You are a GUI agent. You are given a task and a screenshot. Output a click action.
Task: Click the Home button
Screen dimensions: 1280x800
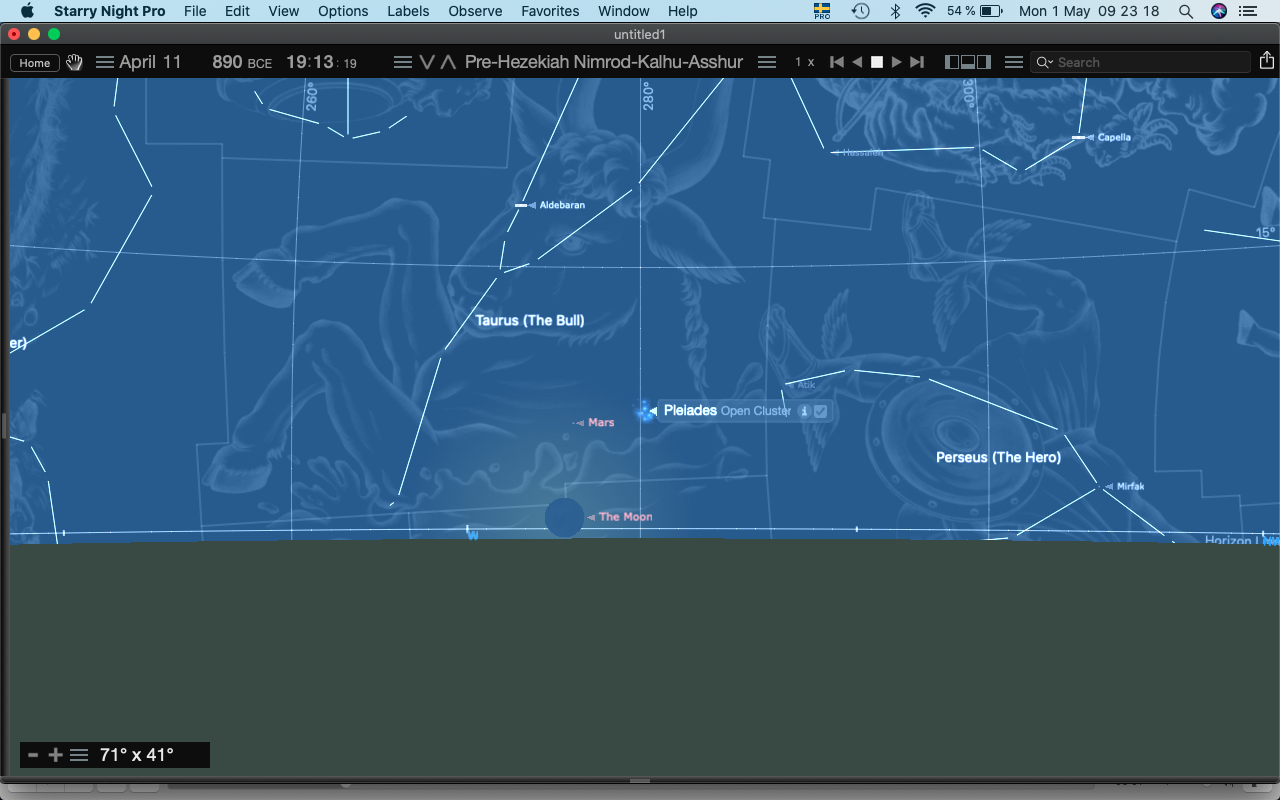pyautogui.click(x=35, y=63)
